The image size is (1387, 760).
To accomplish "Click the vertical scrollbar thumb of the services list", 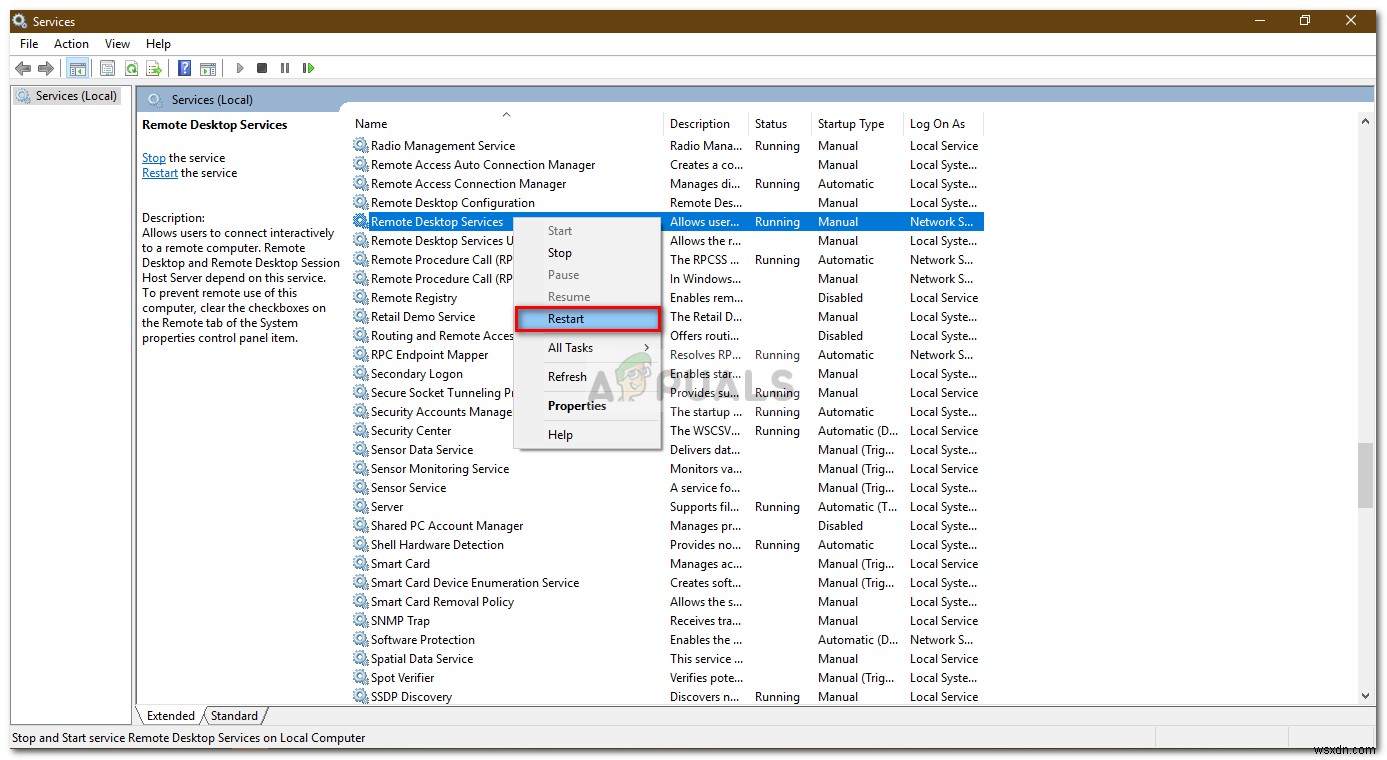I will click(1365, 475).
